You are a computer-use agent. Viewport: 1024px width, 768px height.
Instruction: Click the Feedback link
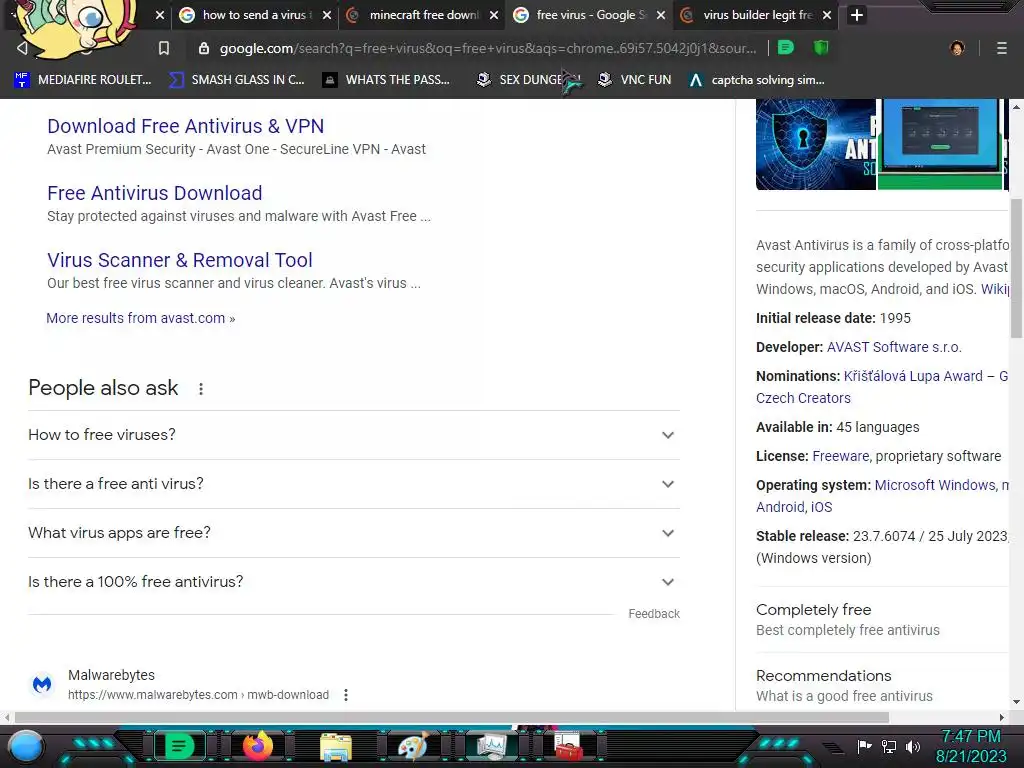tap(654, 614)
